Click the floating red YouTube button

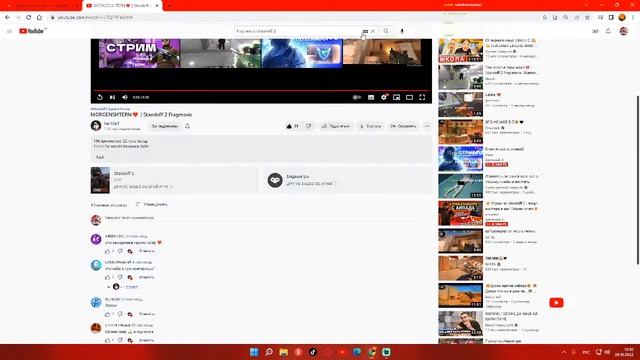[556, 302]
